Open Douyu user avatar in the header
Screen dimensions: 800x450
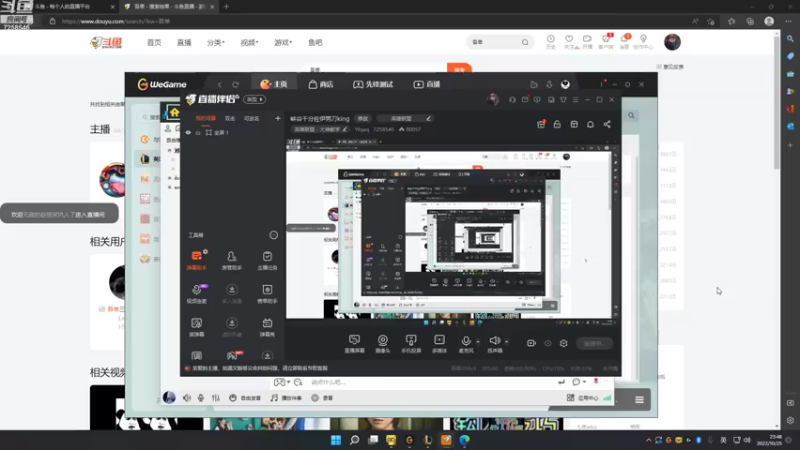[672, 42]
